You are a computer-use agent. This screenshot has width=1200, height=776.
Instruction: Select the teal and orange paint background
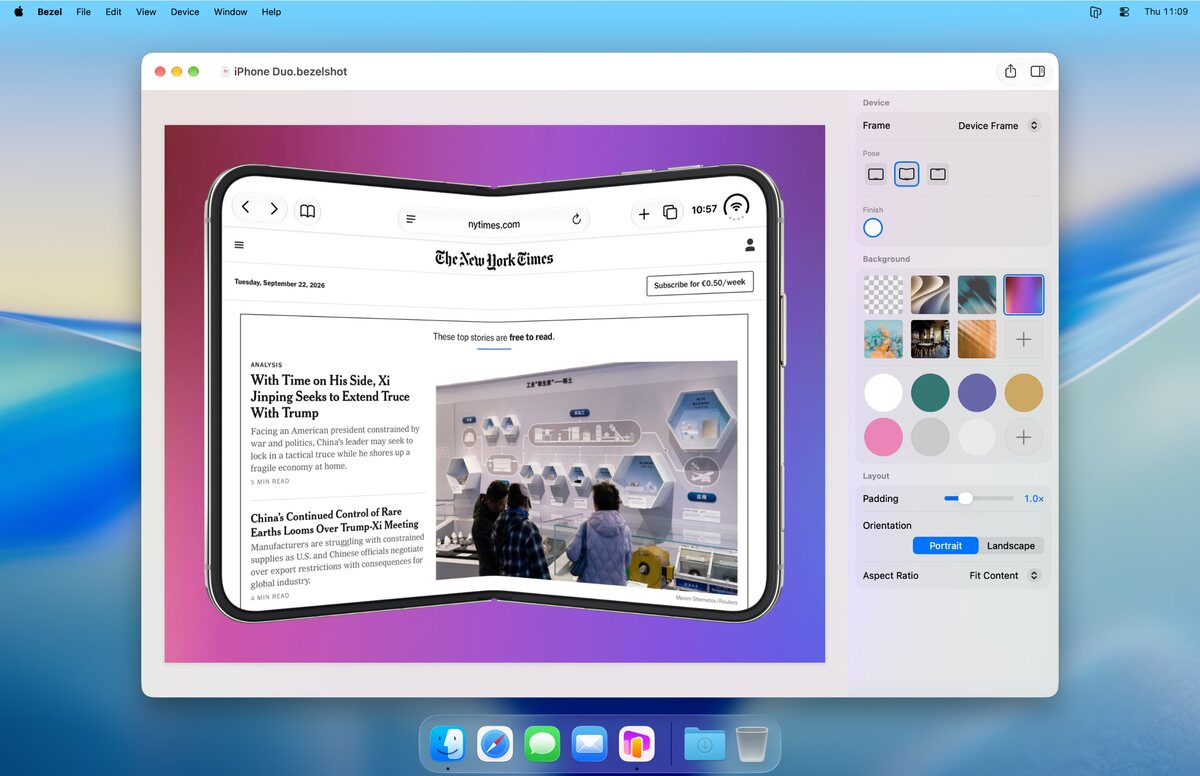[x=883, y=340]
